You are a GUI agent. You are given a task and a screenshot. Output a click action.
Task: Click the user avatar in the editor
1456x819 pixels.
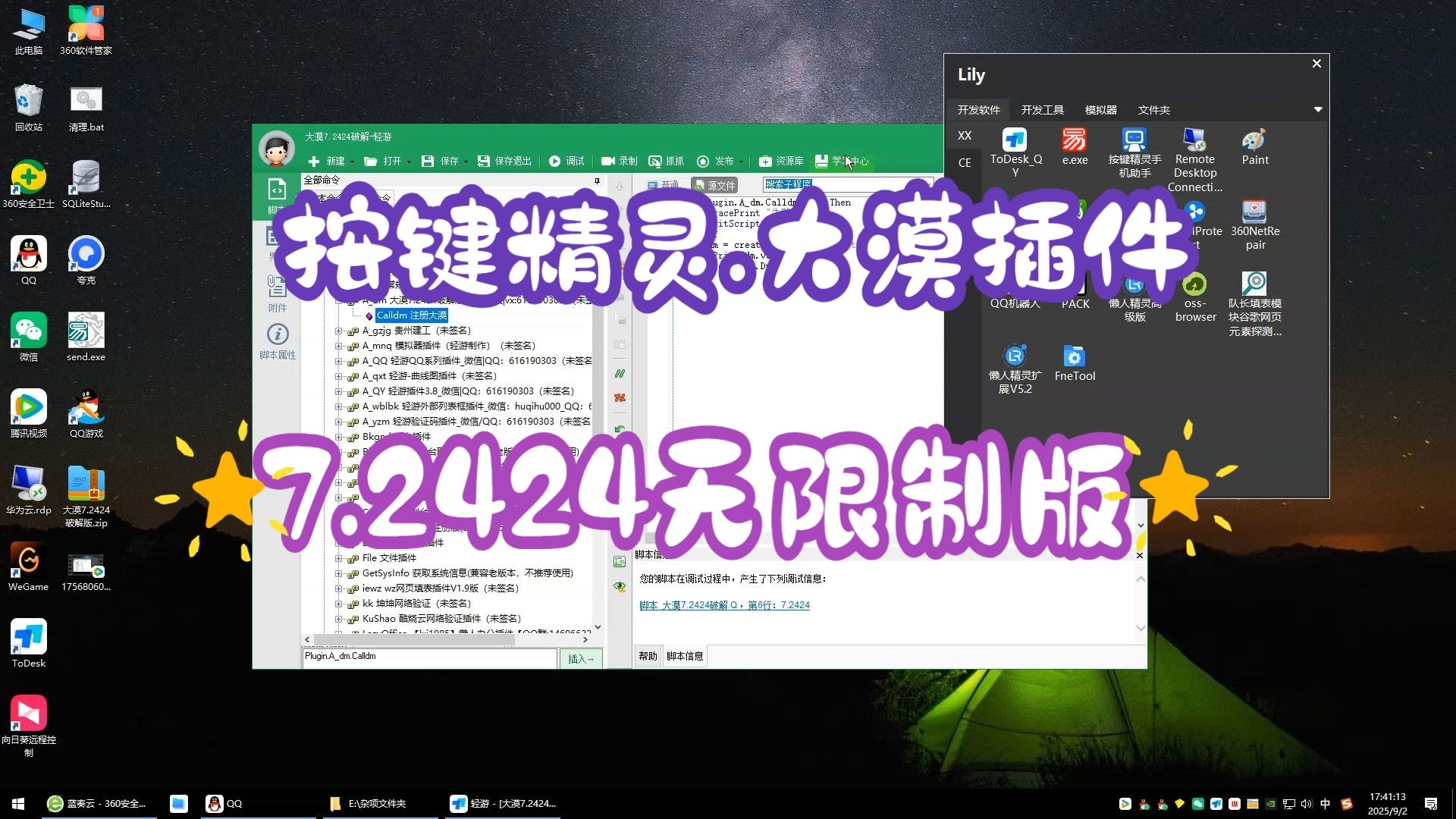pos(276,149)
